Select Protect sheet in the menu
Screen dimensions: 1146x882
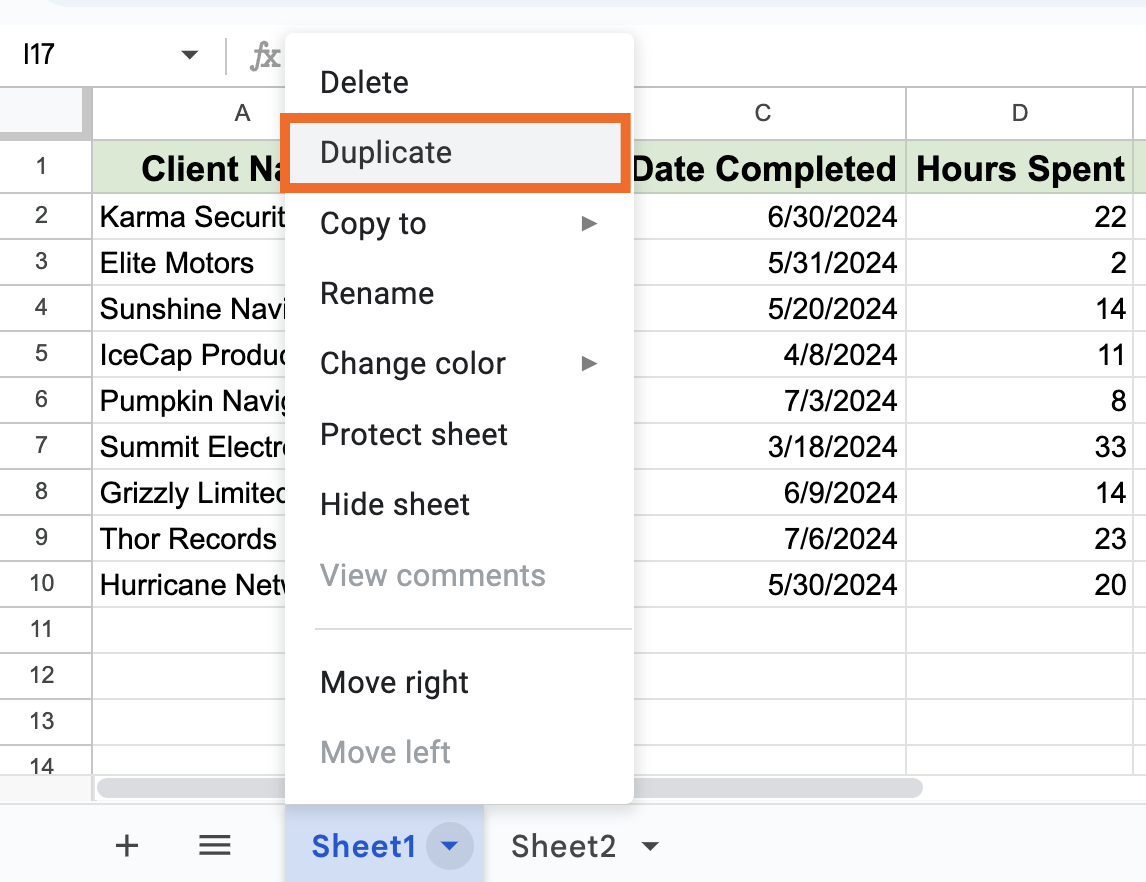(459, 434)
